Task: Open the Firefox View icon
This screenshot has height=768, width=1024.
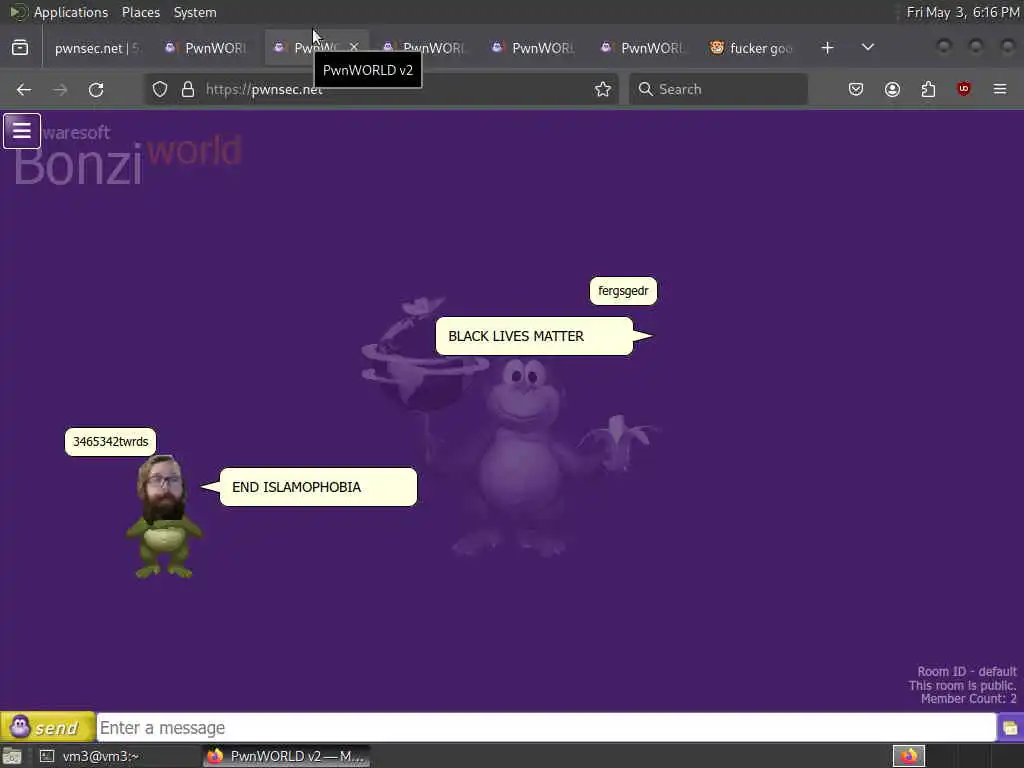Action: click(x=20, y=48)
